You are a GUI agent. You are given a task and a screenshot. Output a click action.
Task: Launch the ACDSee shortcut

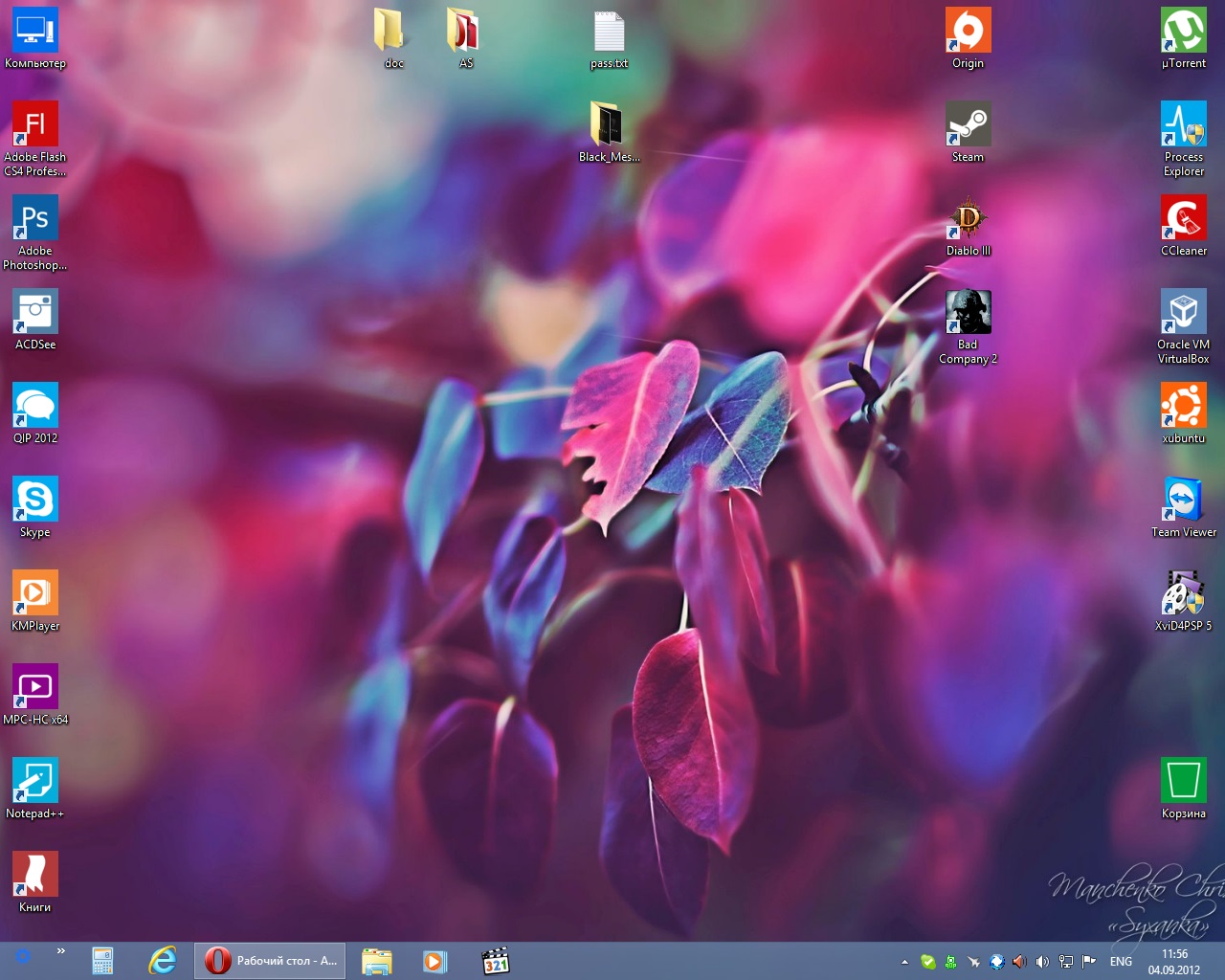tap(35, 320)
